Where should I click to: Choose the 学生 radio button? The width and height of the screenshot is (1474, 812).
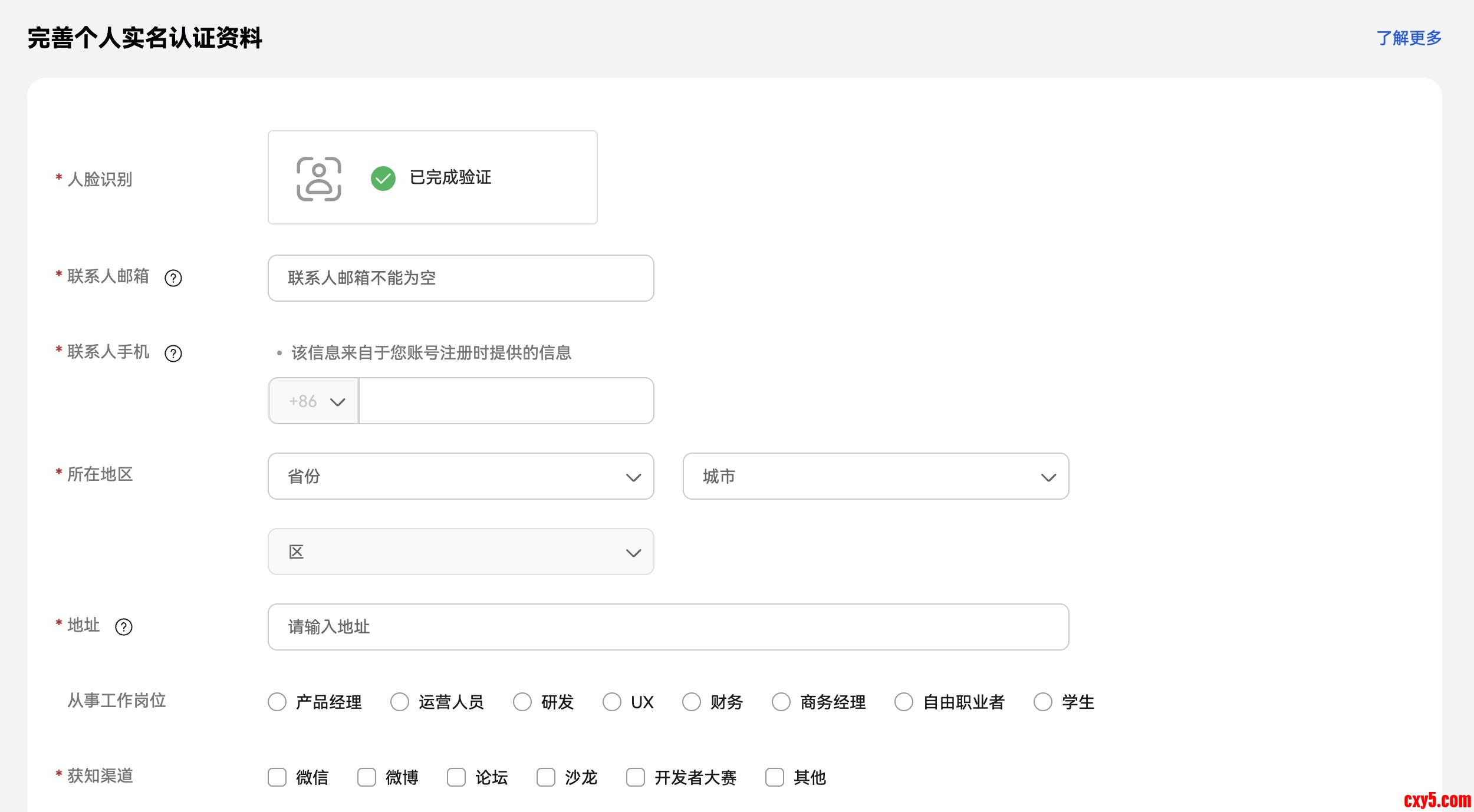point(1043,702)
